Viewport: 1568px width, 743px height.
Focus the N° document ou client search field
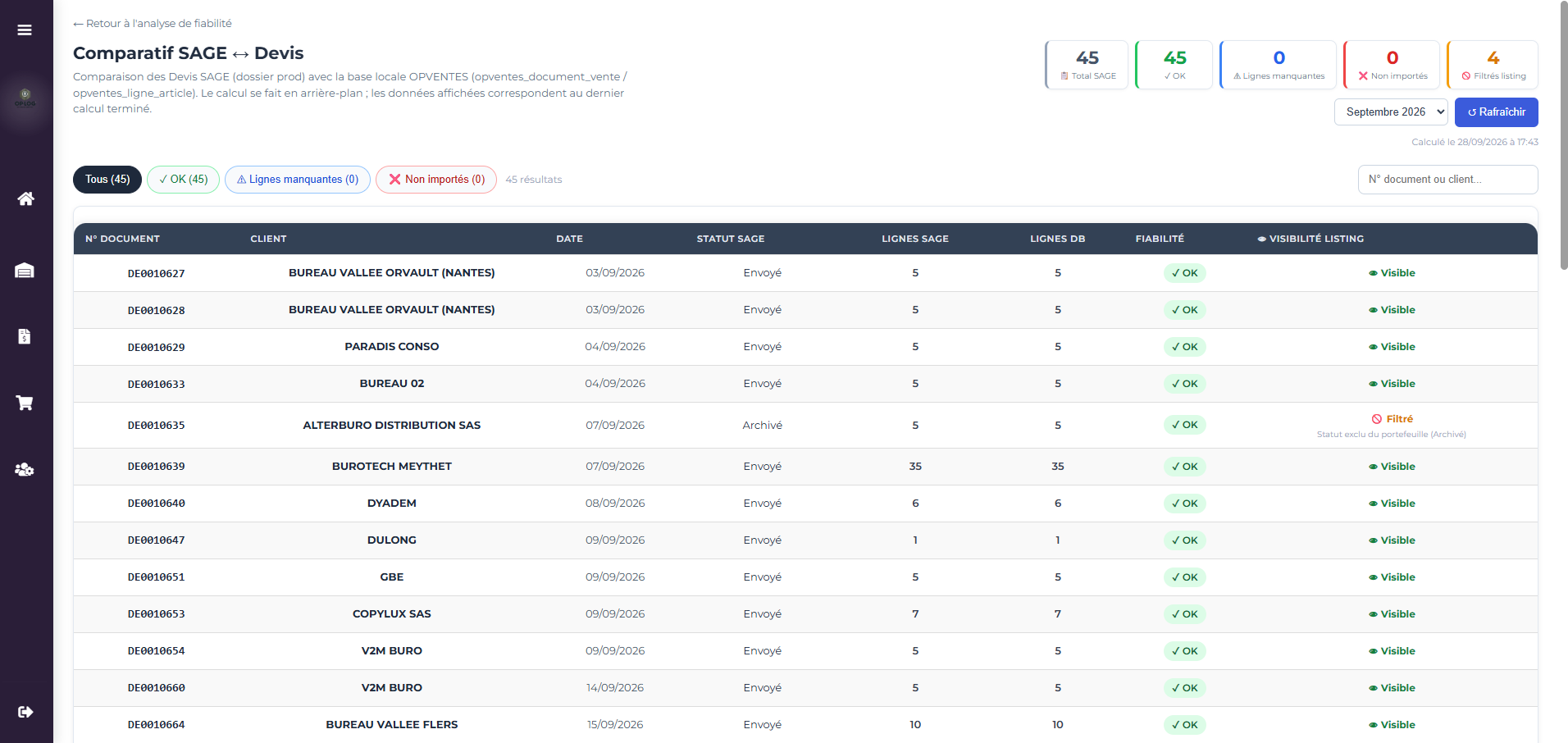click(x=1447, y=180)
